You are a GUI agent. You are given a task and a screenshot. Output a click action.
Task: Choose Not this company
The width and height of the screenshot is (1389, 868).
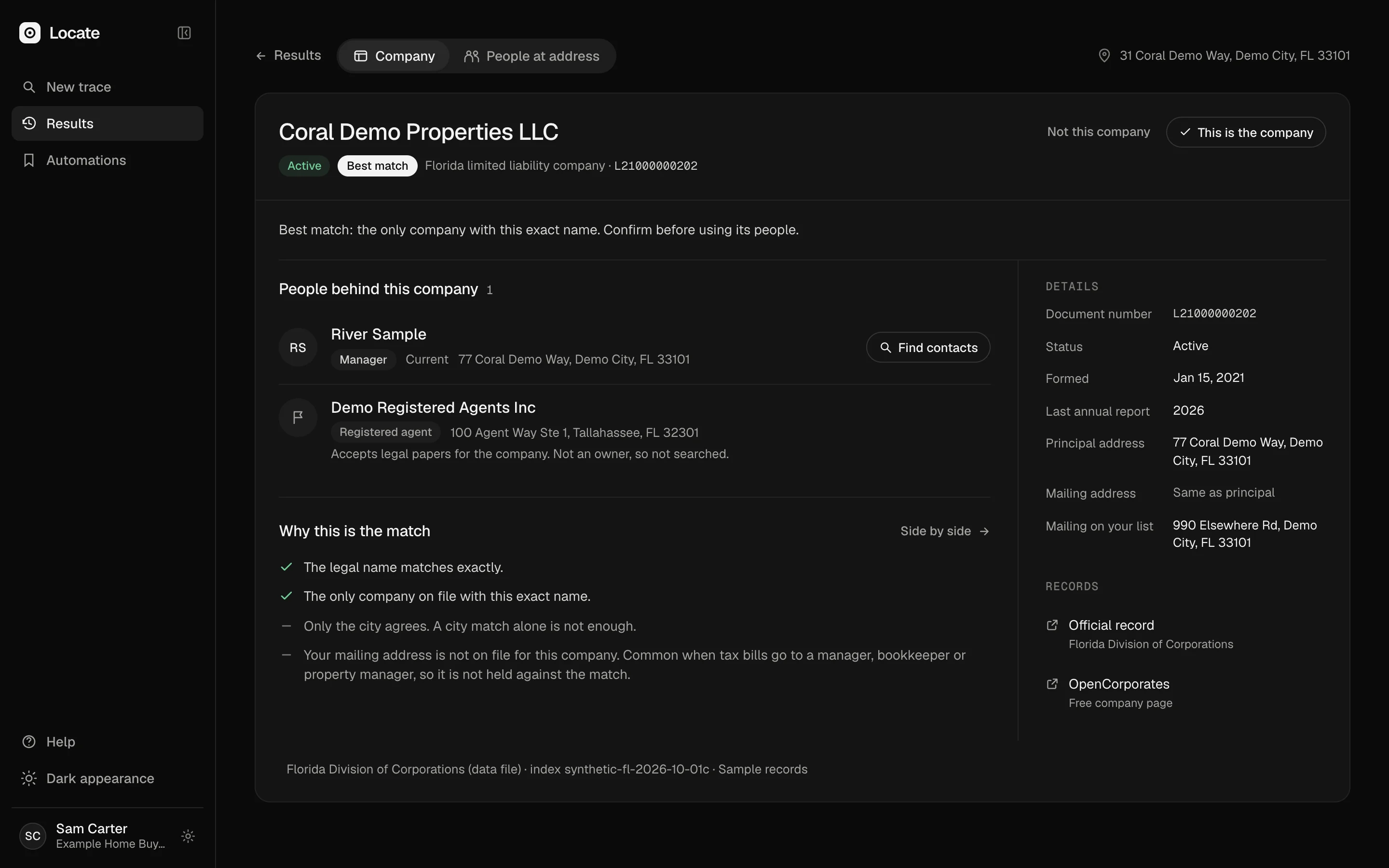click(x=1098, y=132)
